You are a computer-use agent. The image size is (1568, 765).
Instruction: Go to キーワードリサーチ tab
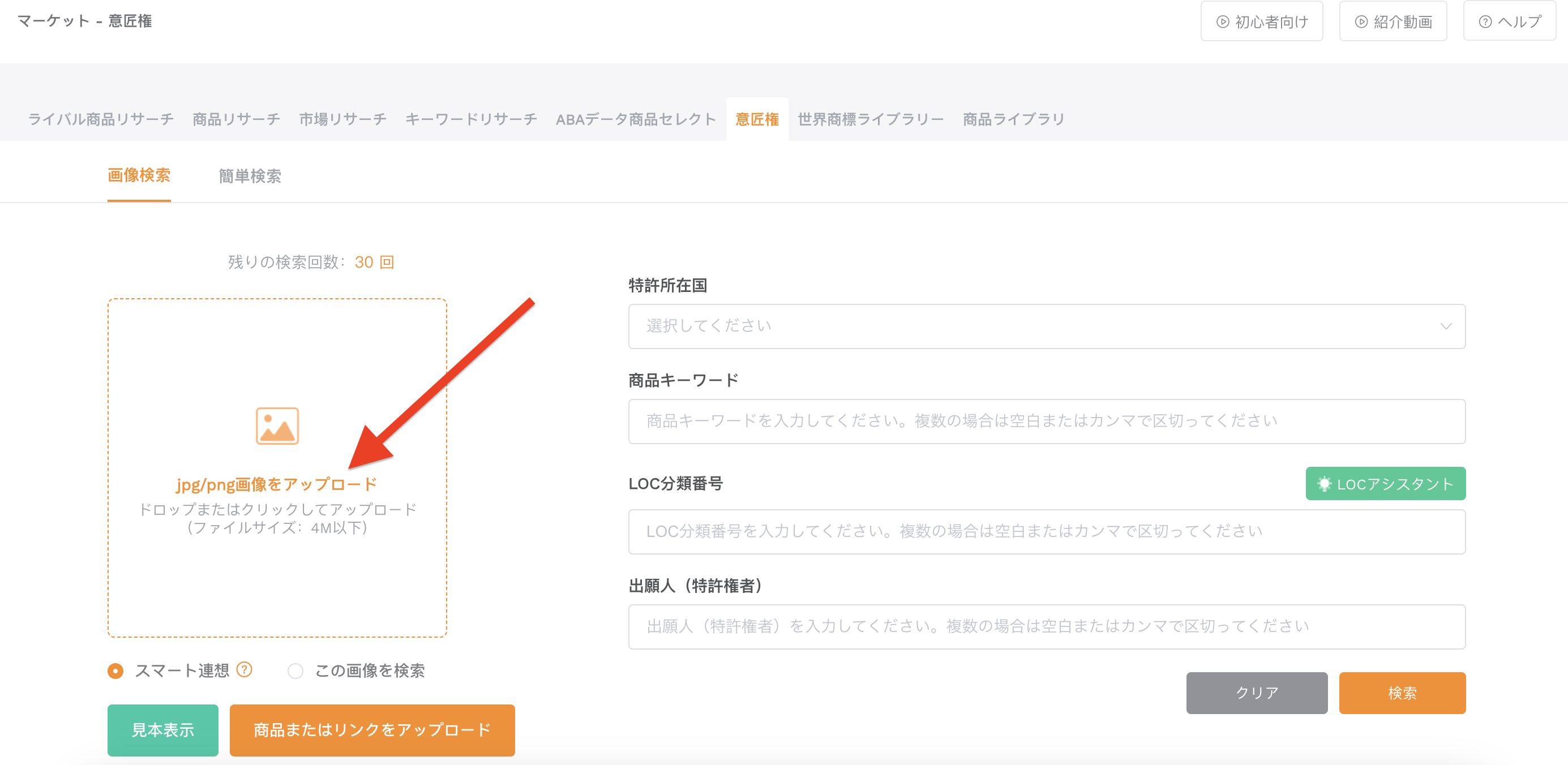(x=471, y=119)
